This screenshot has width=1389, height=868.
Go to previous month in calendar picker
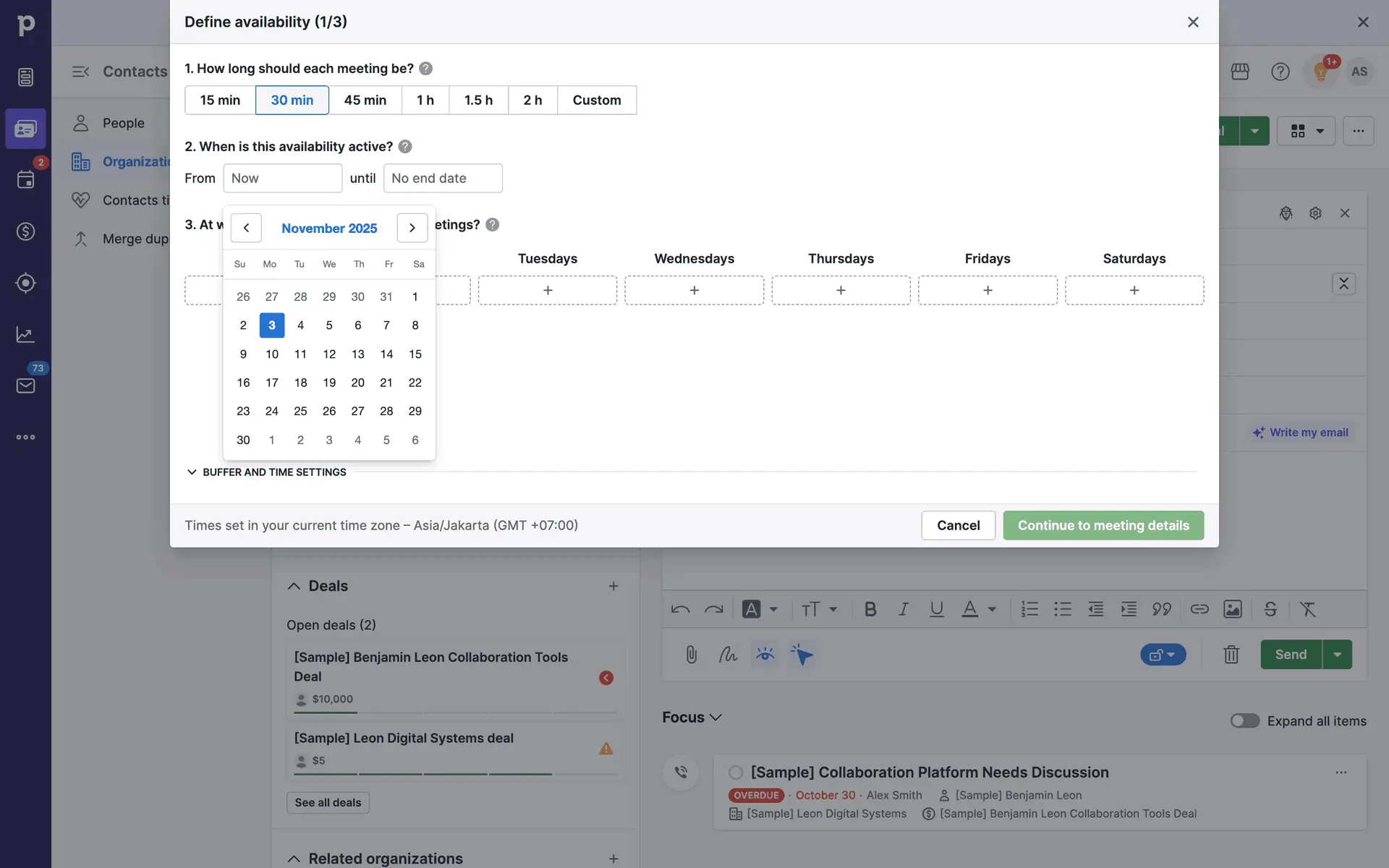pos(246,228)
